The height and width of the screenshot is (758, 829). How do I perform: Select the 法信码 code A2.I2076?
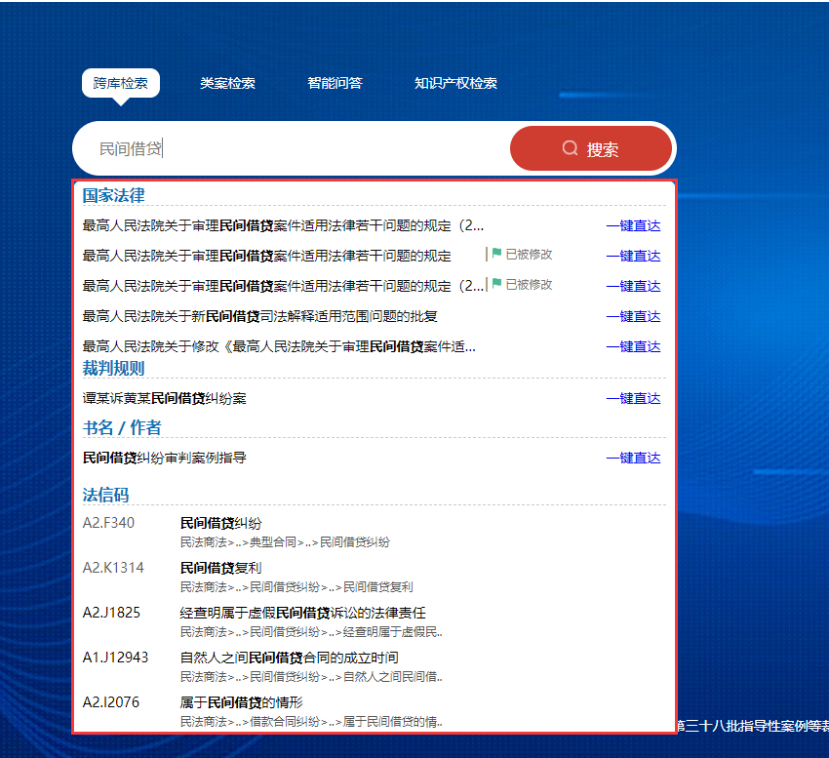point(111,702)
